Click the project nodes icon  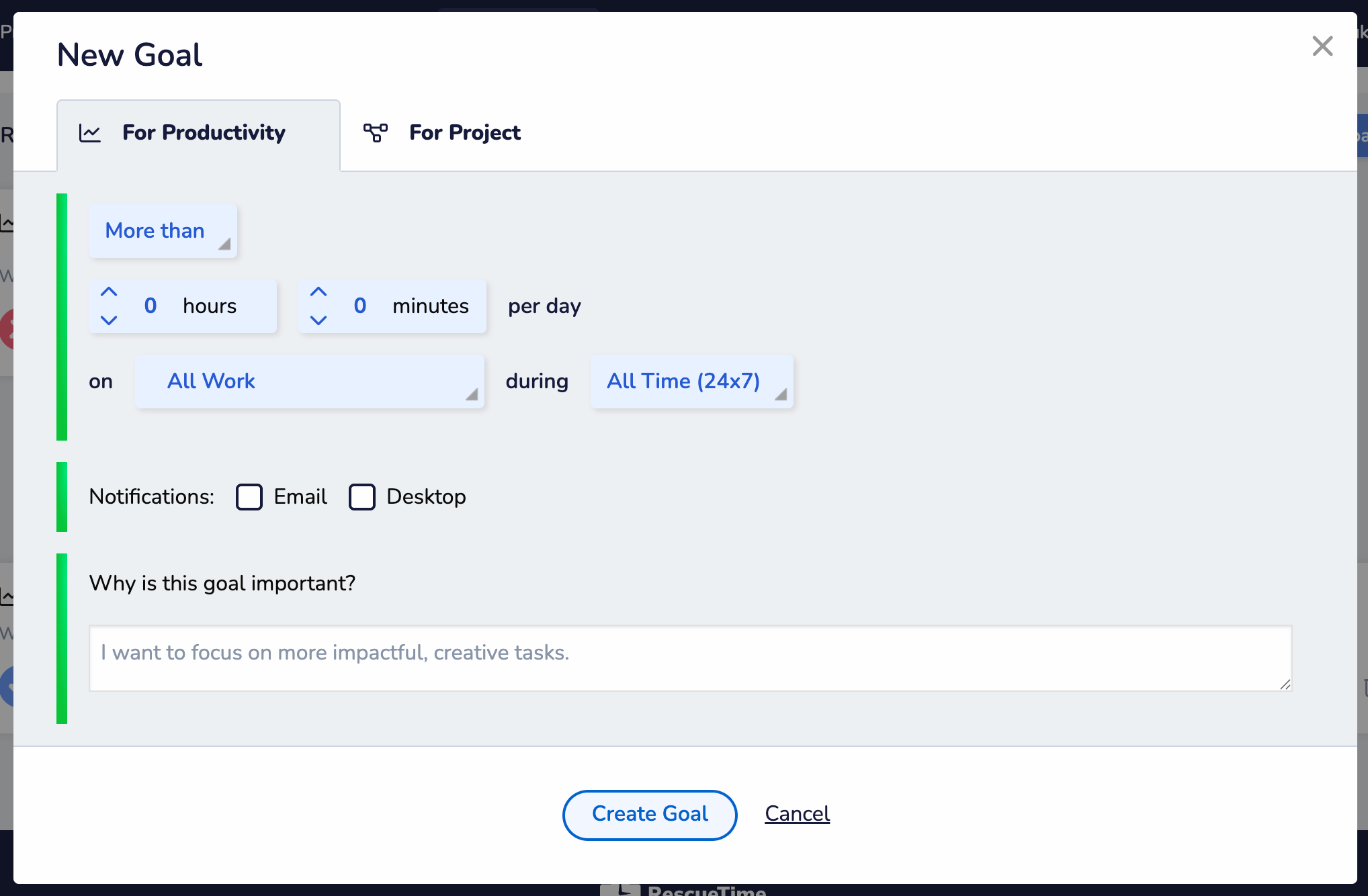click(376, 133)
